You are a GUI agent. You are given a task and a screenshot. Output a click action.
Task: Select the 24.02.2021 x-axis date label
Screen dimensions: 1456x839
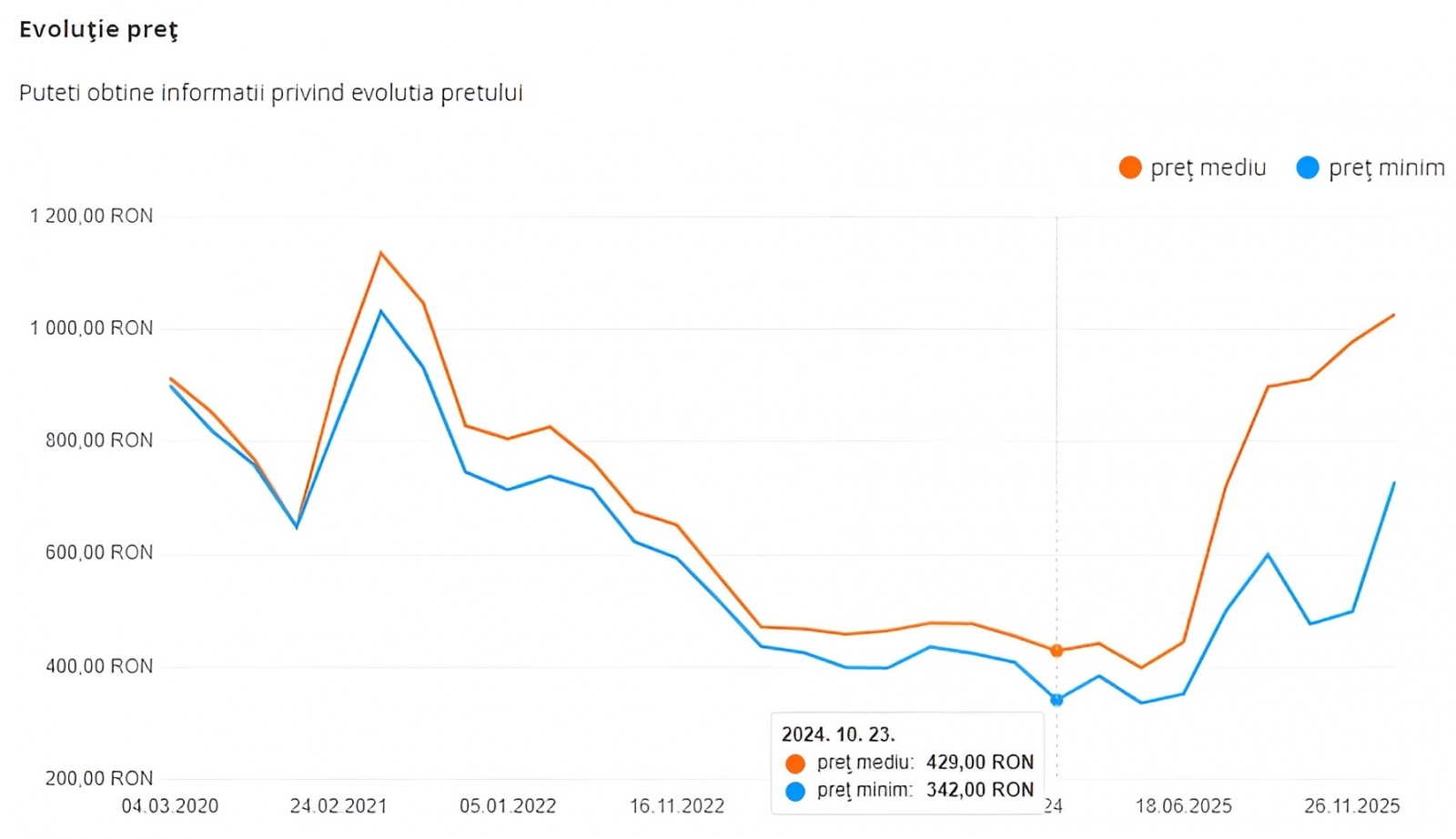pyautogui.click(x=339, y=806)
